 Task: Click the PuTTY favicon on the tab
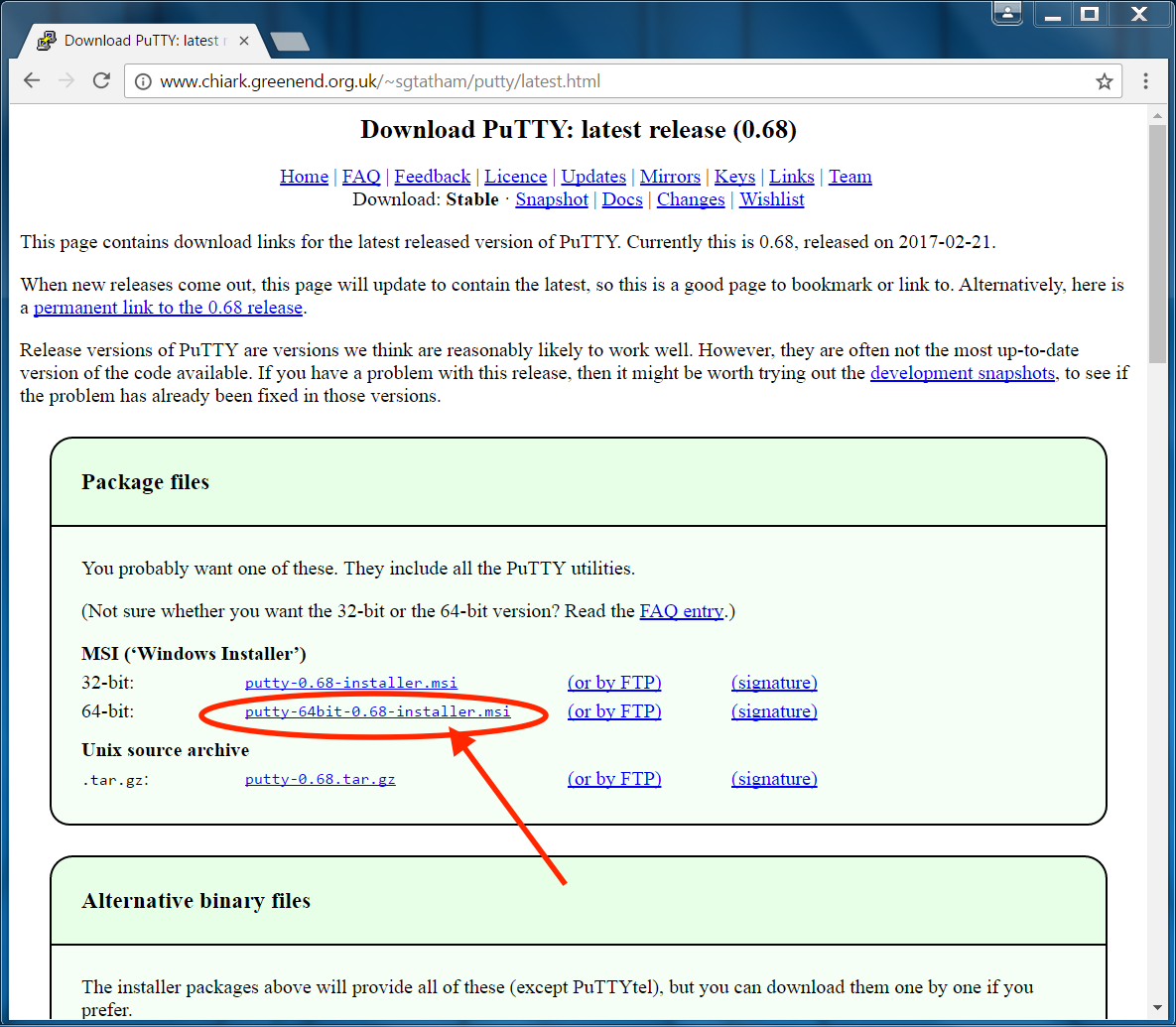(47, 41)
